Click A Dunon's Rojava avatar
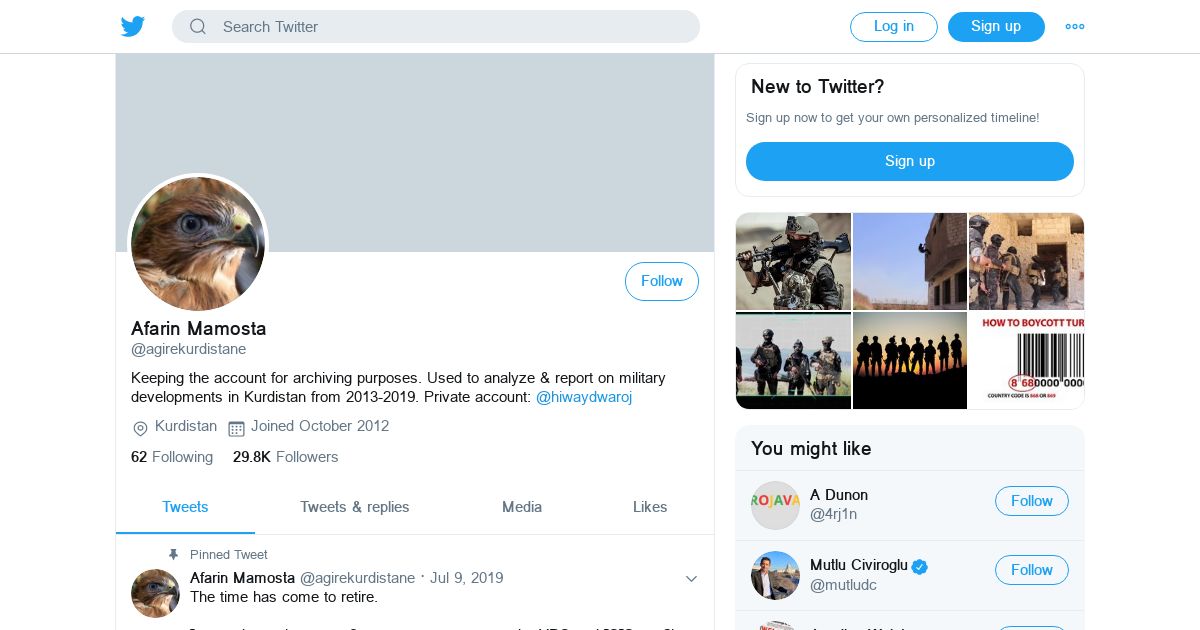1200x630 pixels. click(x=775, y=505)
